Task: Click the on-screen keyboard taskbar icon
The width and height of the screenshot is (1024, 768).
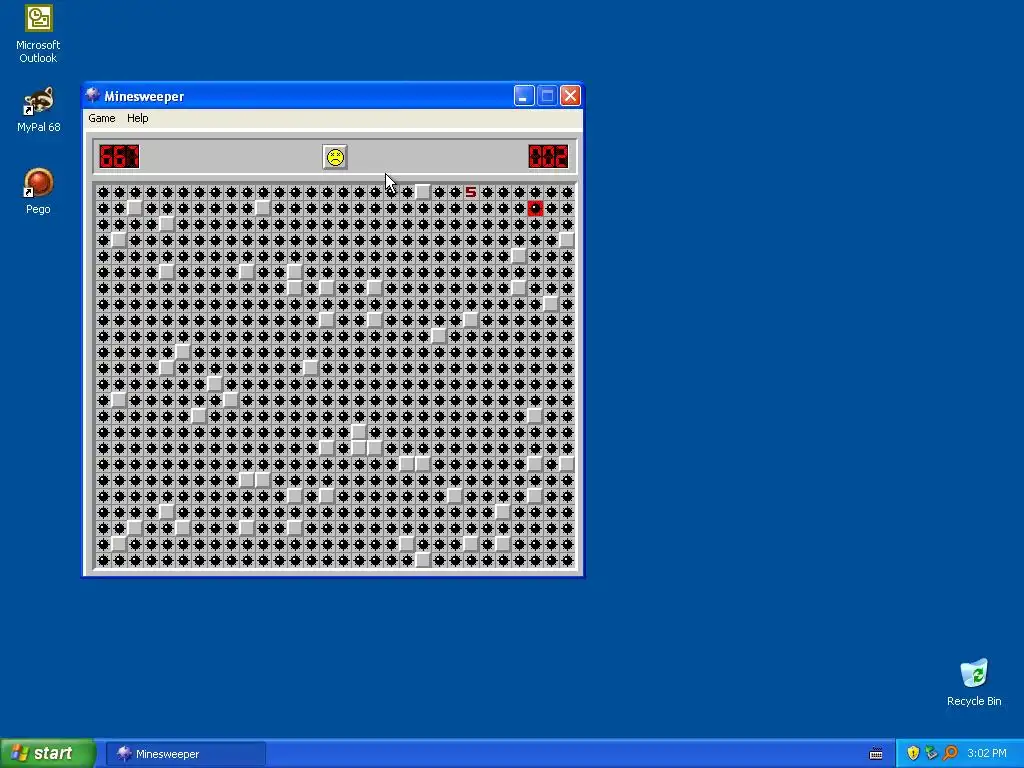Action: pyautogui.click(x=876, y=754)
